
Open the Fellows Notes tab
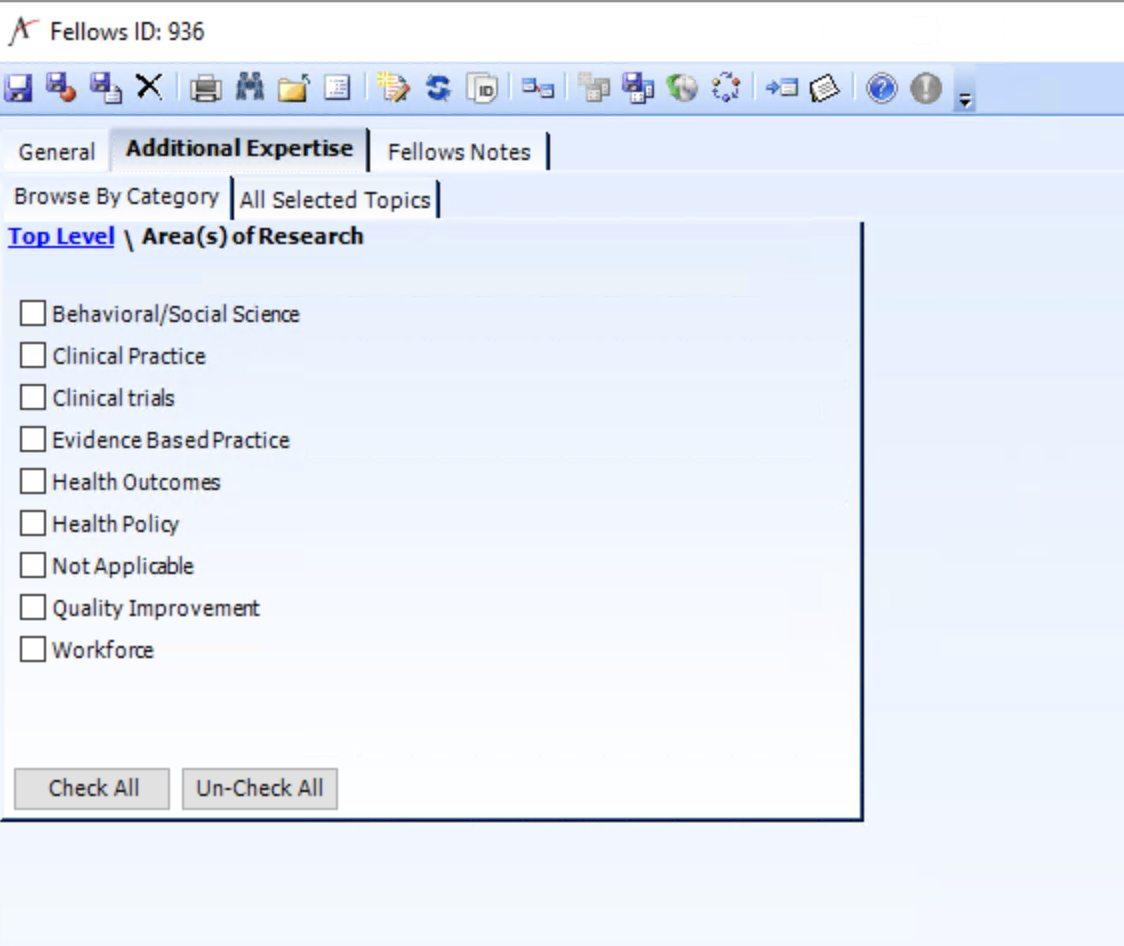459,152
